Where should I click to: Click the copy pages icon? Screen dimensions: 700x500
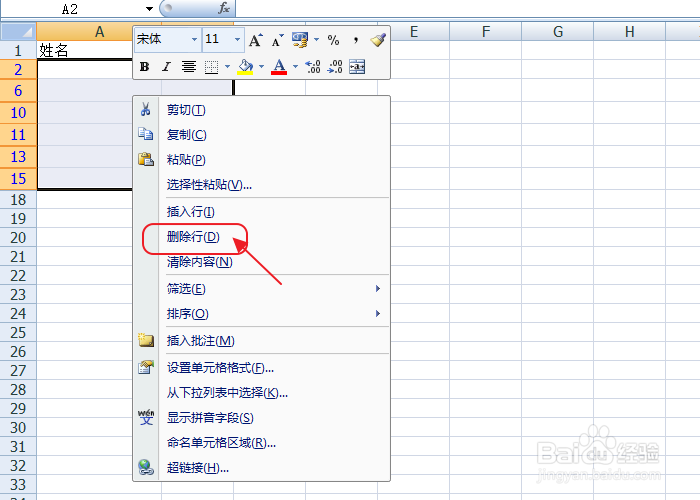(146, 134)
